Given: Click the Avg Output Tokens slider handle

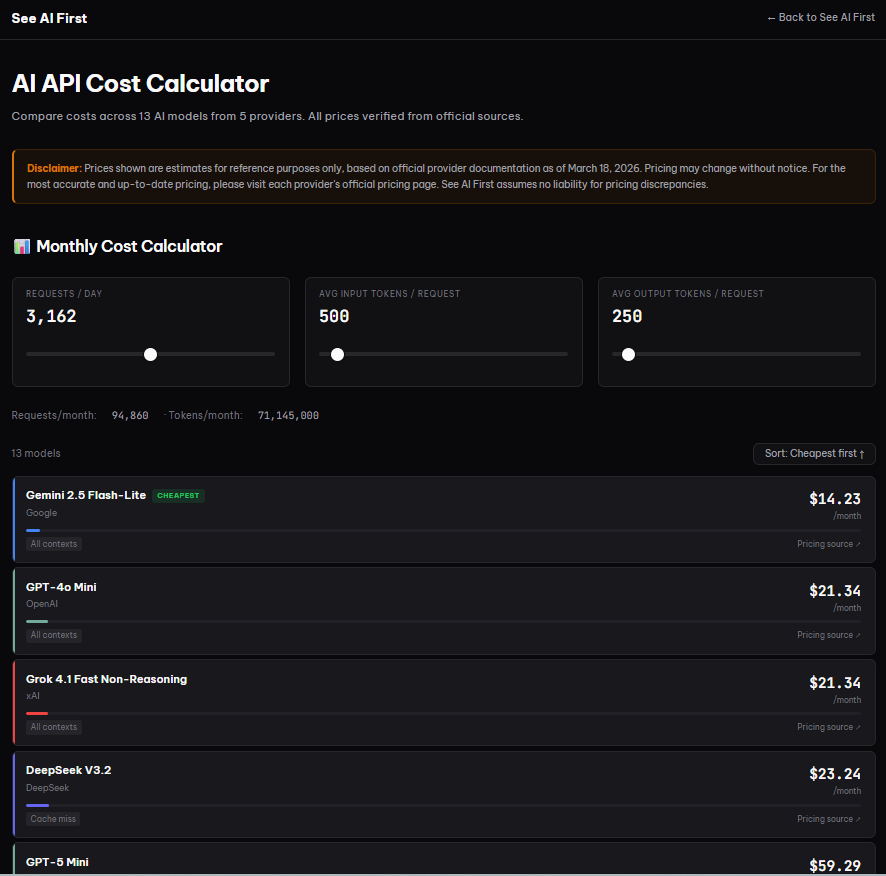Looking at the screenshot, I should point(628,354).
